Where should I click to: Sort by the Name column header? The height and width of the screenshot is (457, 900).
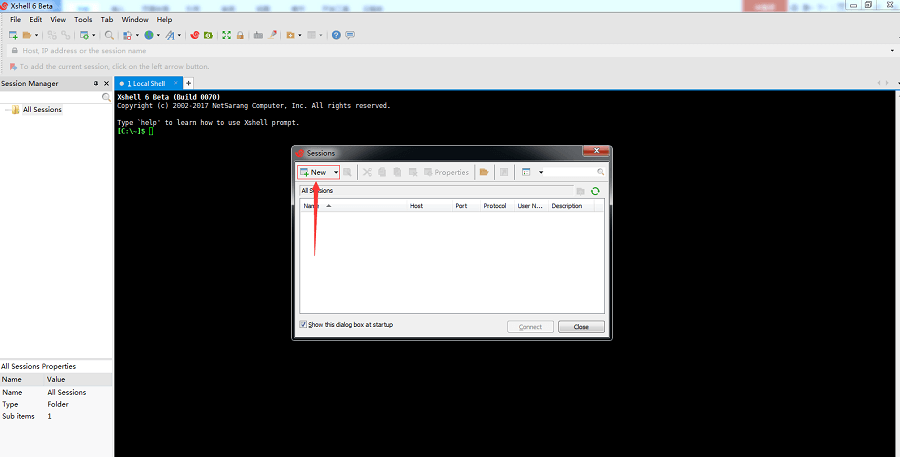(353, 206)
